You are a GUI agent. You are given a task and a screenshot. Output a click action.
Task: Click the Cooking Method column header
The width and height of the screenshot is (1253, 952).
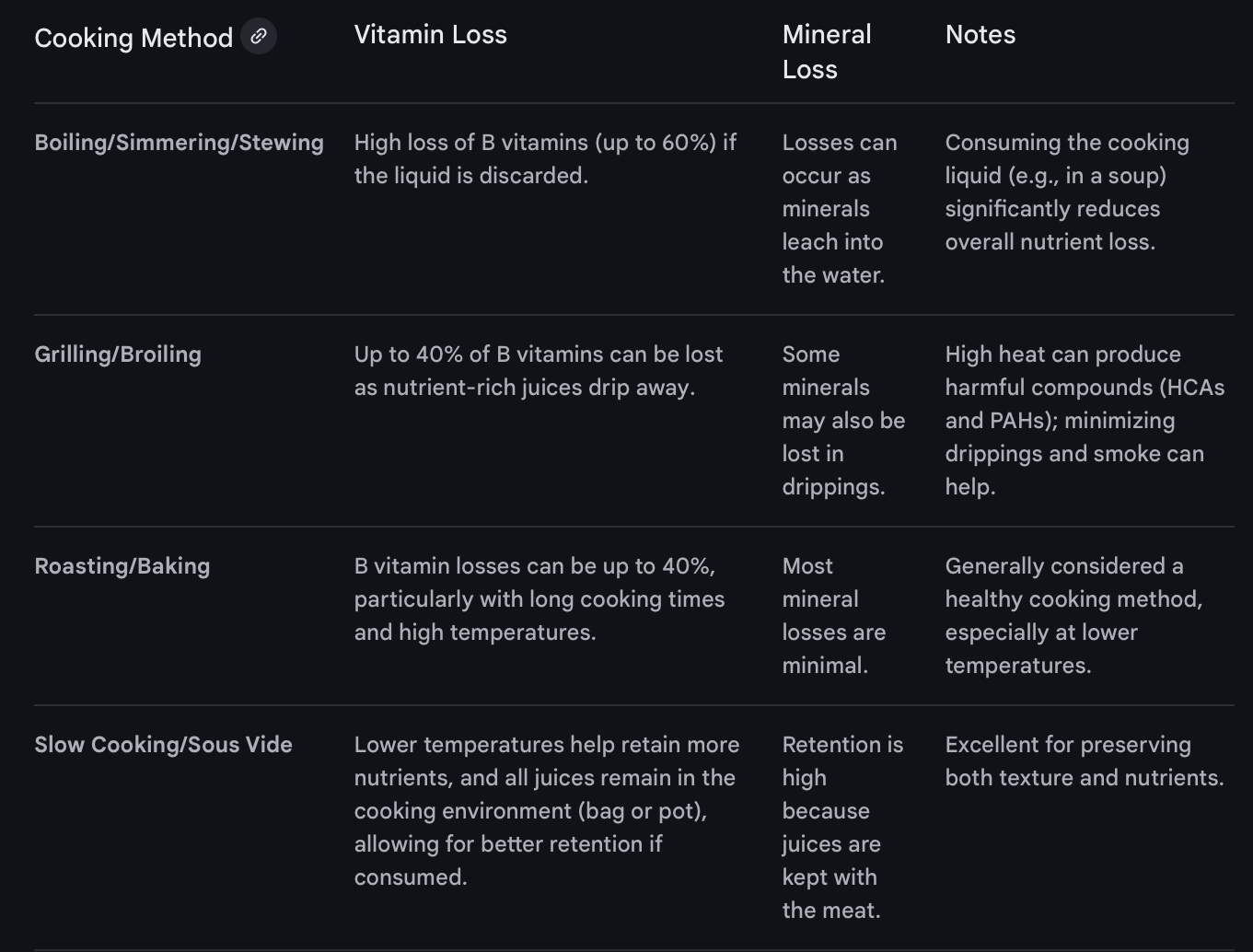pos(133,38)
